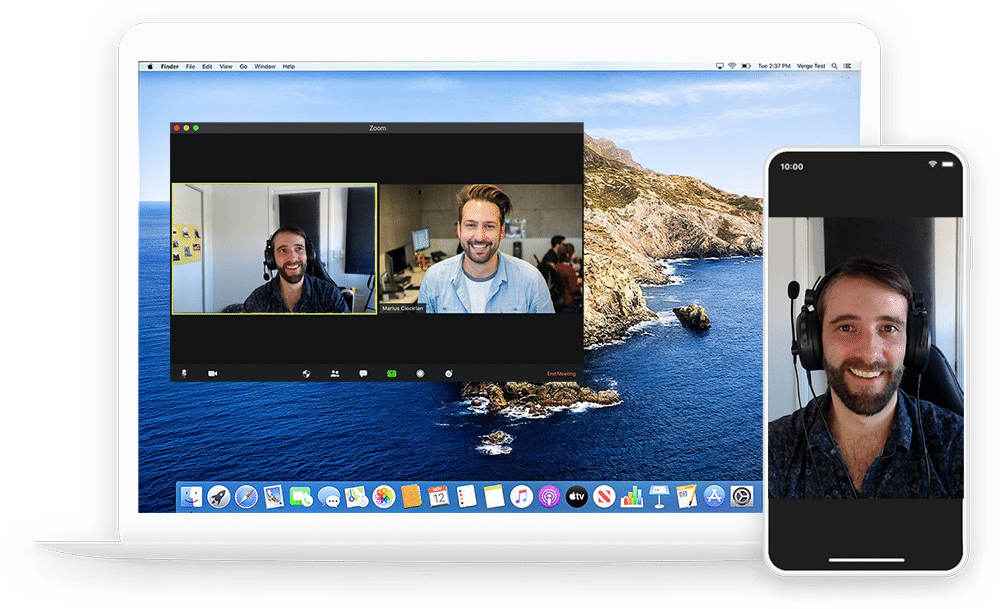Open the Reactions icon in Zoom

[449, 373]
